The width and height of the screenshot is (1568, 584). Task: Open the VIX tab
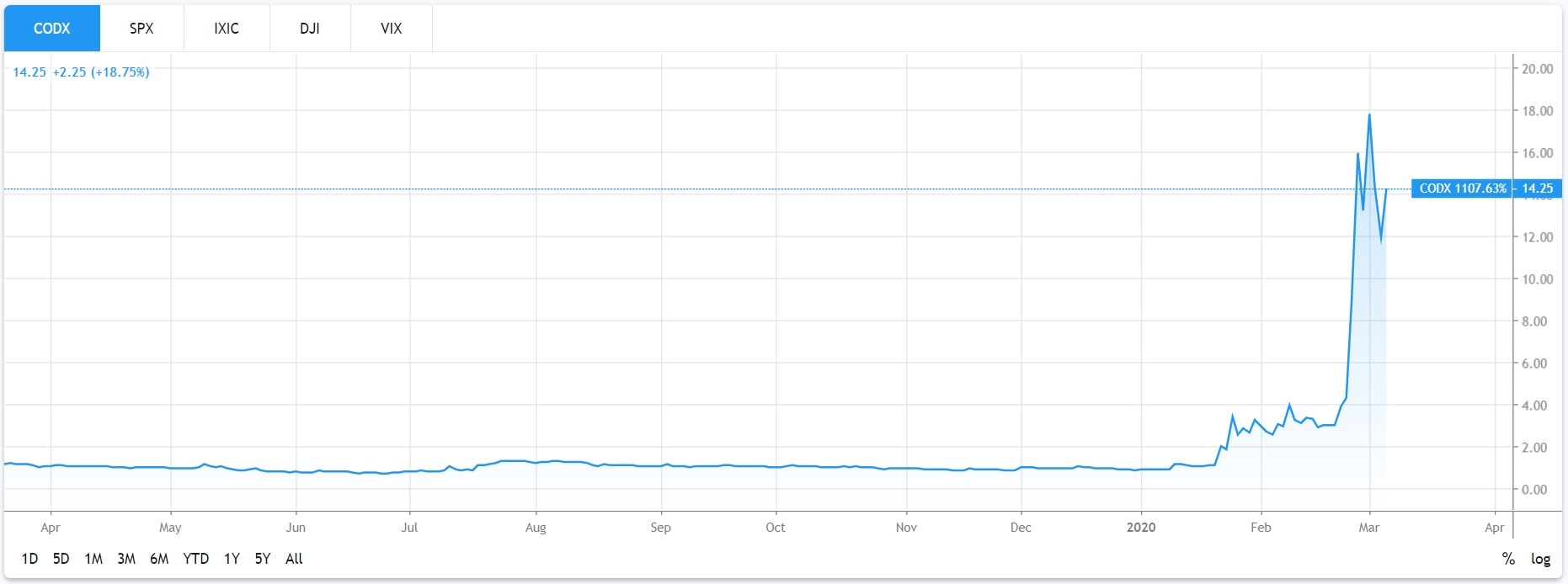(x=391, y=29)
